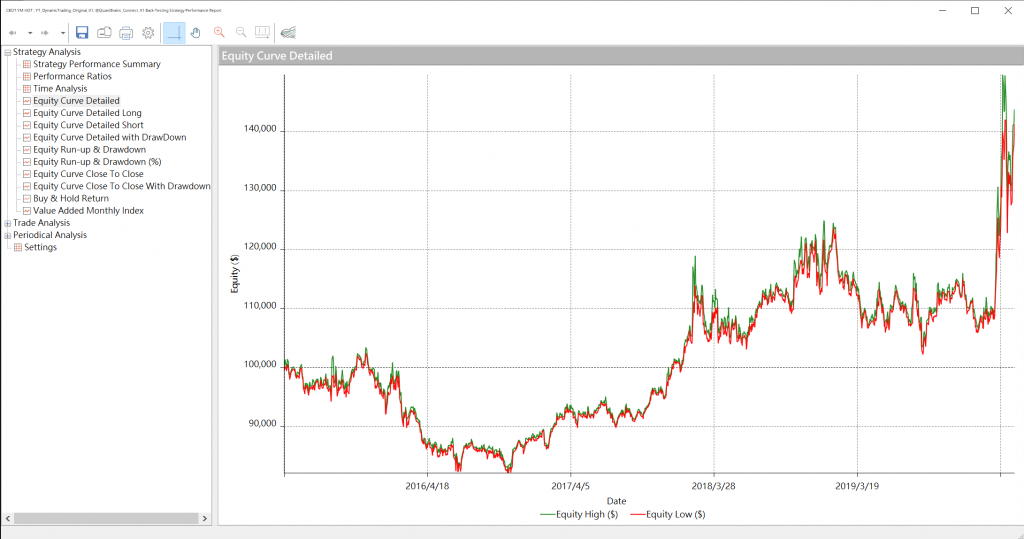Open Strategy Performance Summary report
The width and height of the screenshot is (1024, 539).
(x=96, y=64)
